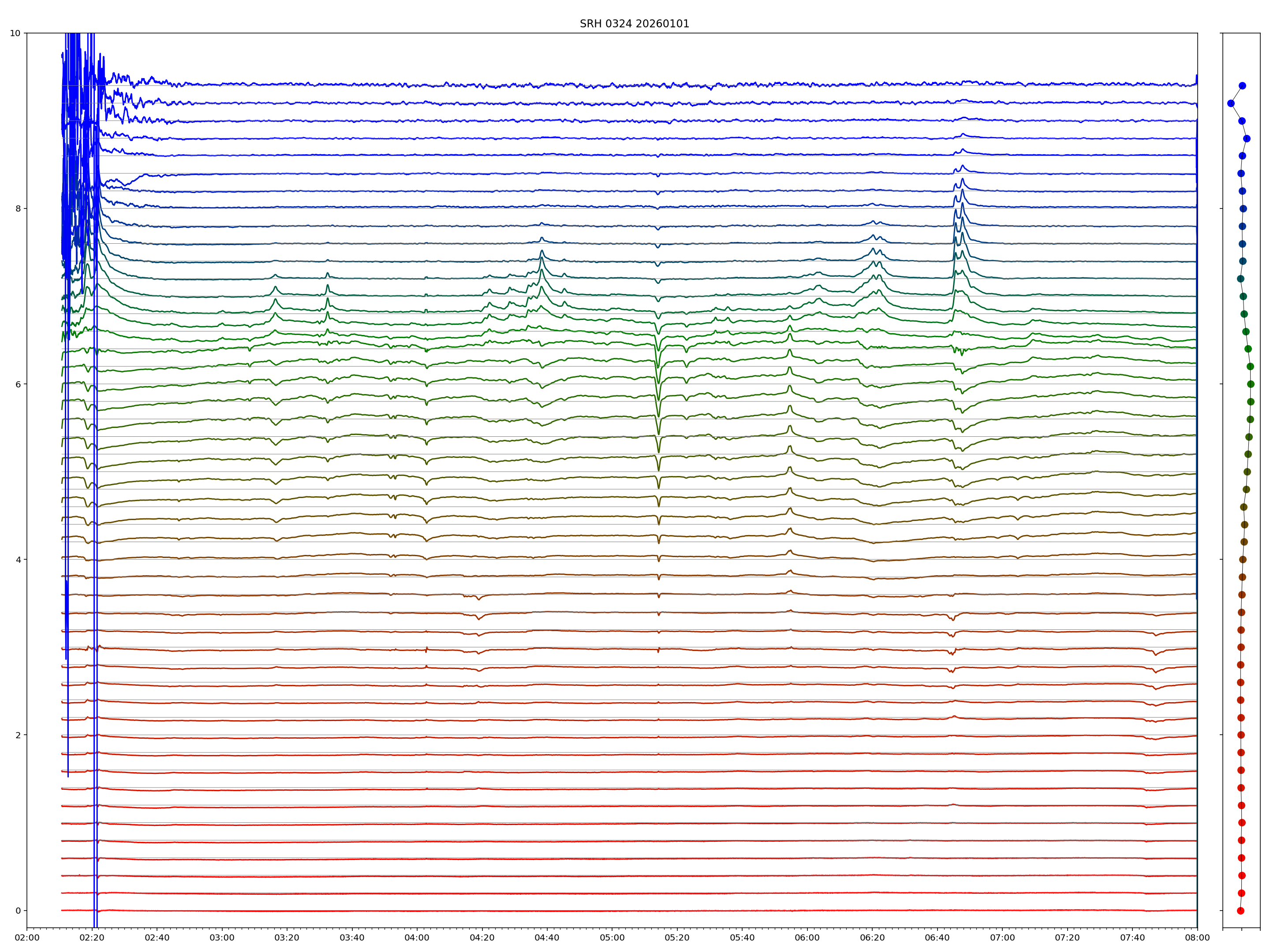Click y-axis tick label 8
Image resolution: width=1270 pixels, height=952 pixels.
click(18, 209)
